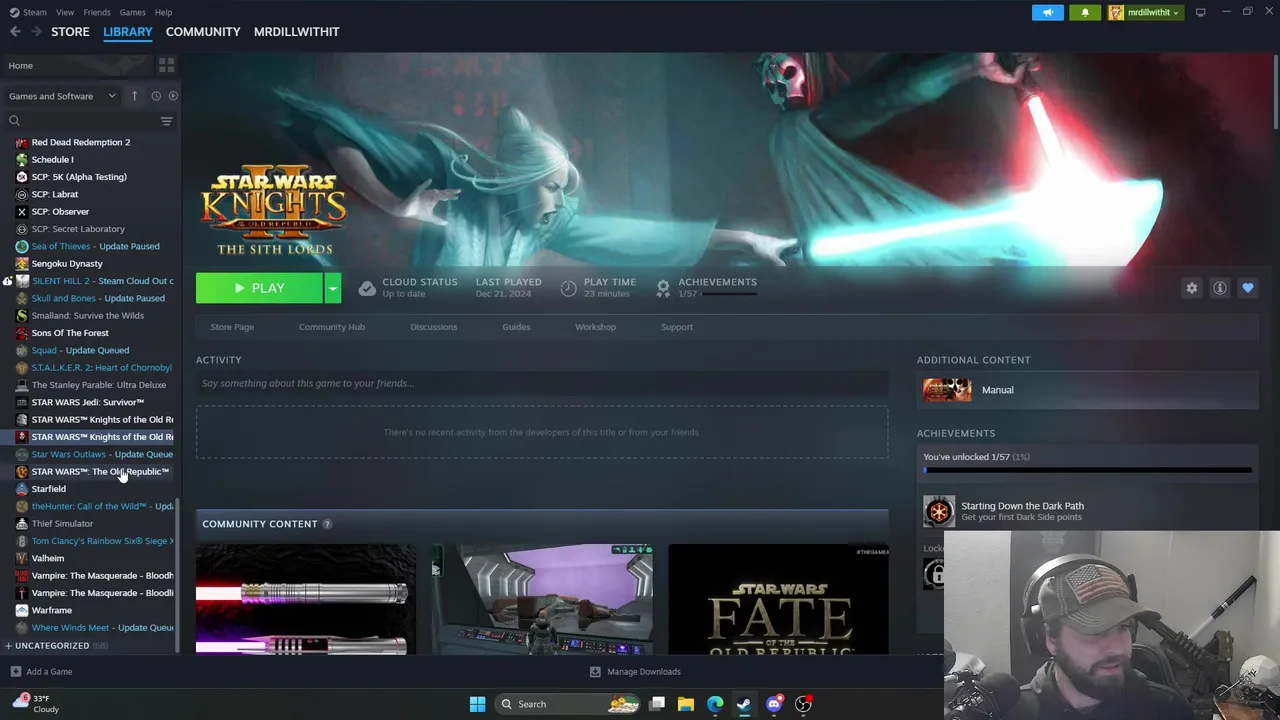Sort library list ascending arrow
Screen dimensions: 1280x720
tap(134, 96)
